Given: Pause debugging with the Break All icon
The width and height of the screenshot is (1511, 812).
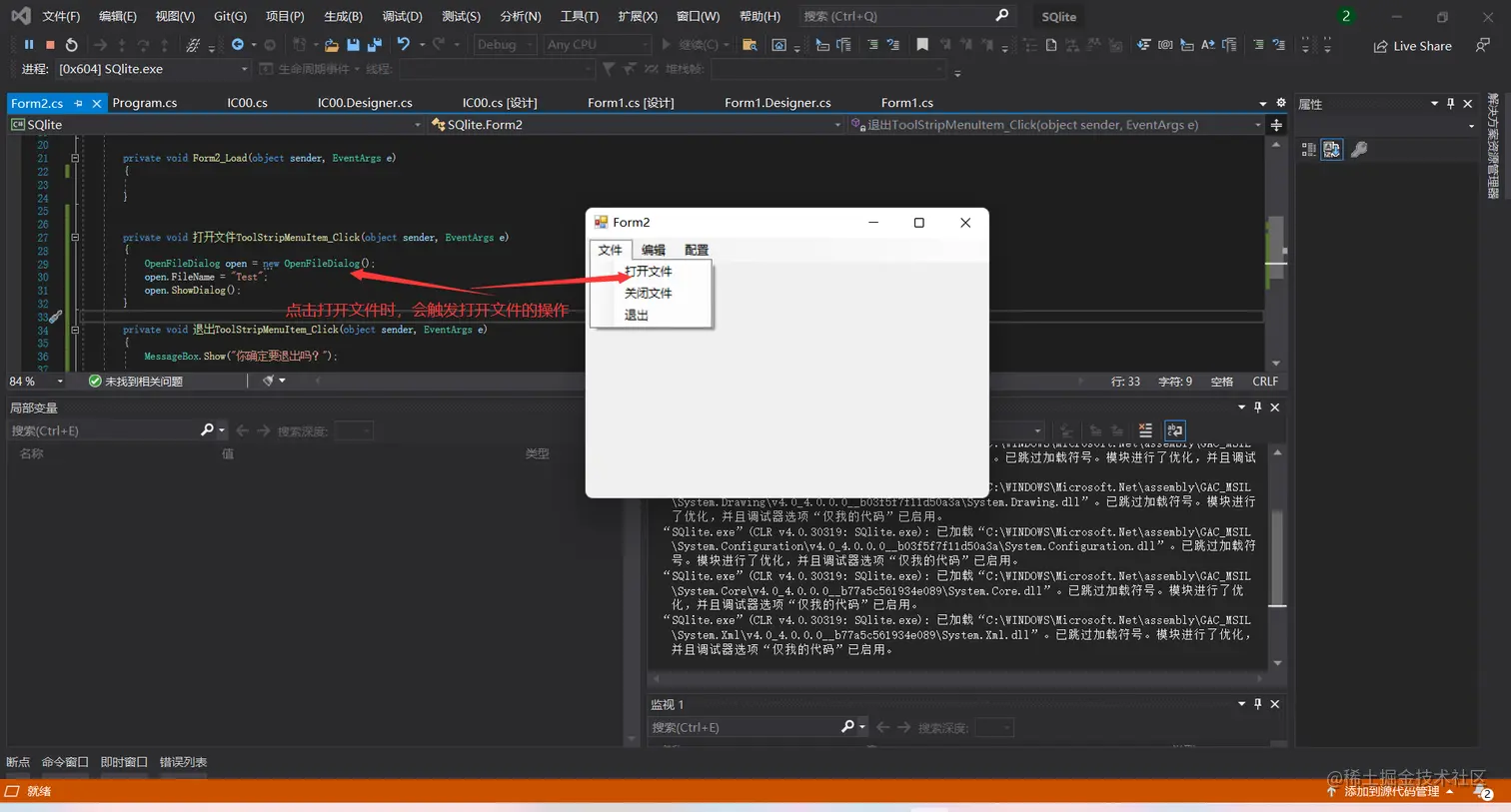Looking at the screenshot, I should pos(29,45).
